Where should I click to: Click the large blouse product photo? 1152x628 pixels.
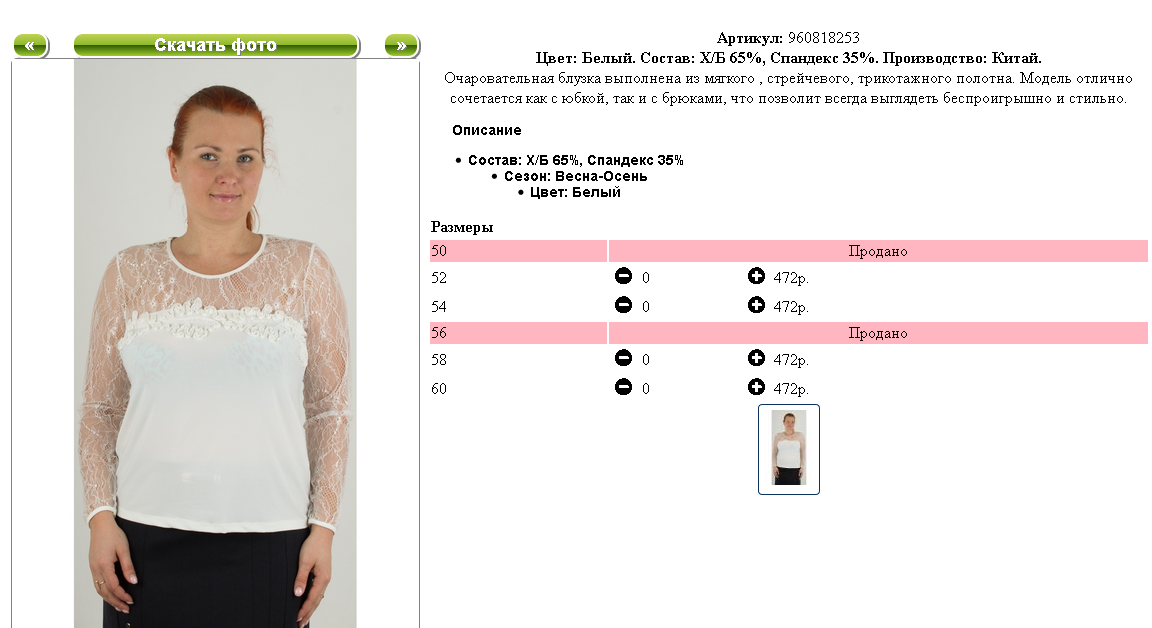tap(215, 343)
